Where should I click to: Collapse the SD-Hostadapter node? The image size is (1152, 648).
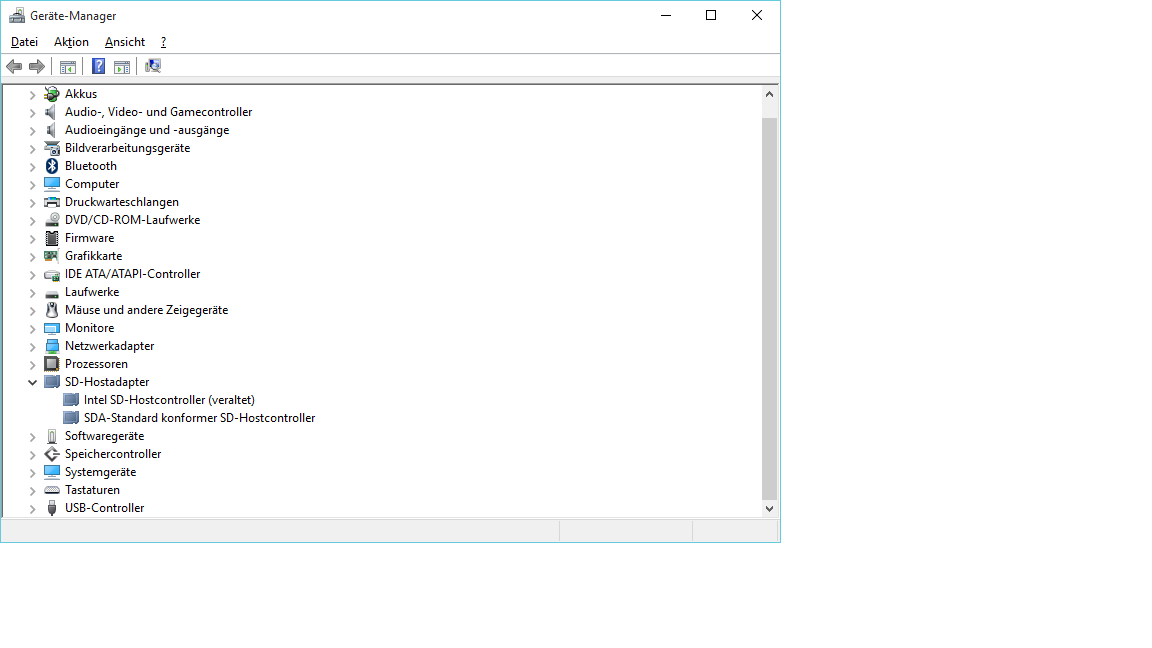coord(33,382)
